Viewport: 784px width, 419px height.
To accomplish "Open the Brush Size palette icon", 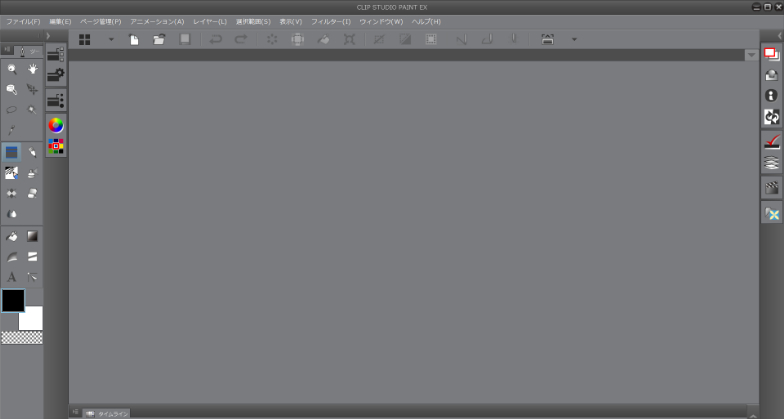I will click(56, 100).
